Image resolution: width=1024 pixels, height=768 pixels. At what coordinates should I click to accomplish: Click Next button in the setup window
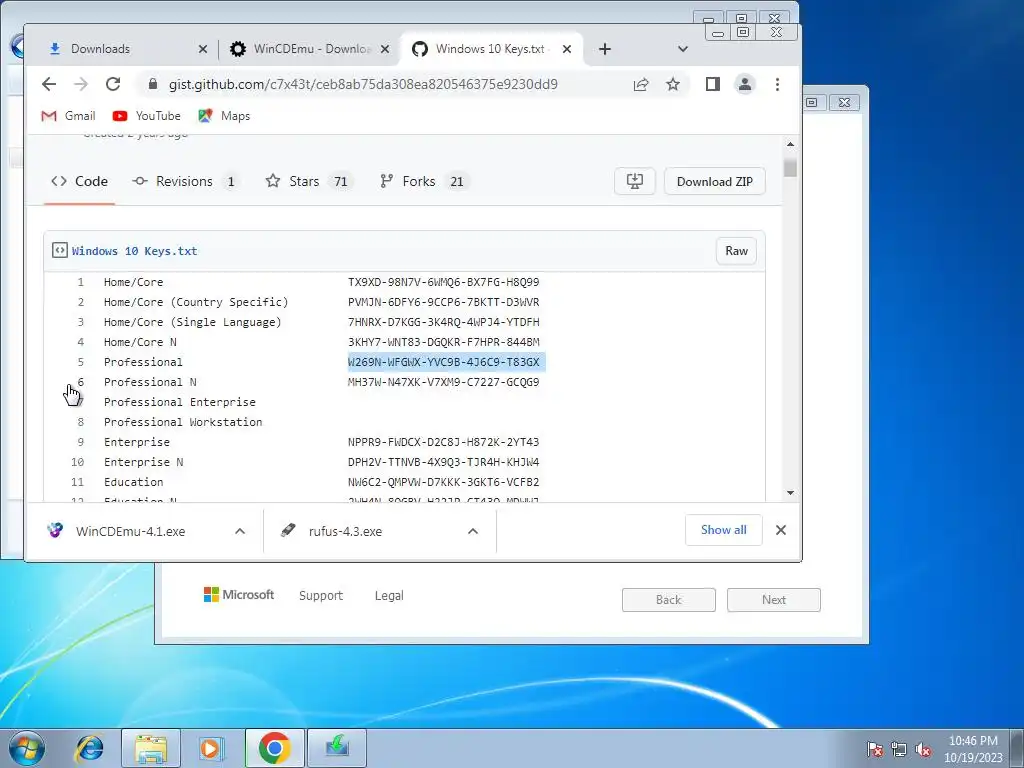tap(774, 600)
